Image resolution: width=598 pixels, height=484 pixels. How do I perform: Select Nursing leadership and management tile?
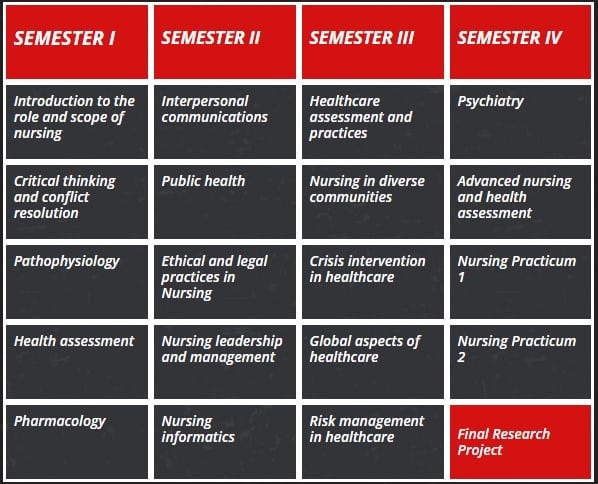(225, 362)
